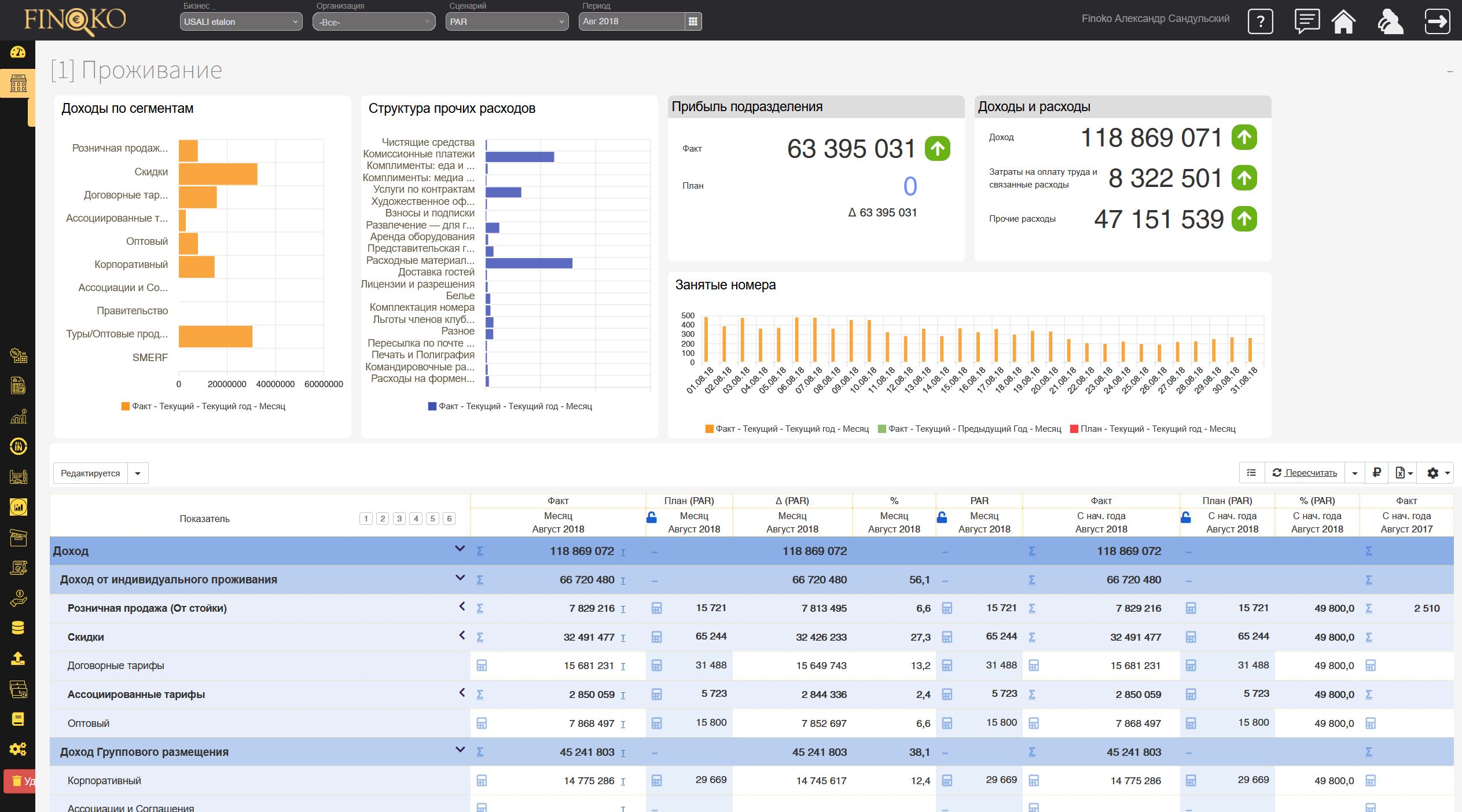Click the Редактируется status button

click(x=90, y=473)
